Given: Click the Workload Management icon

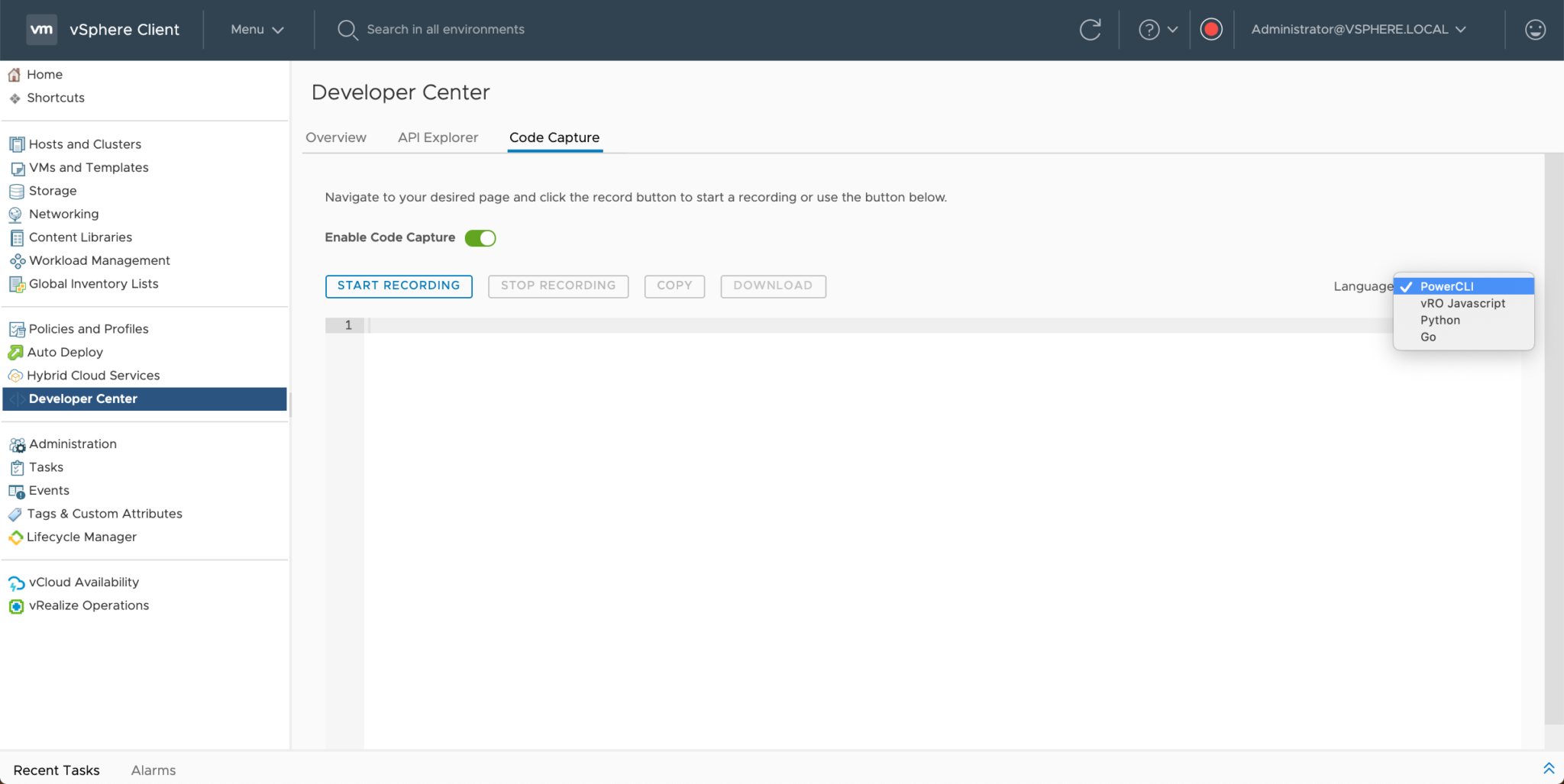Looking at the screenshot, I should click(x=17, y=261).
